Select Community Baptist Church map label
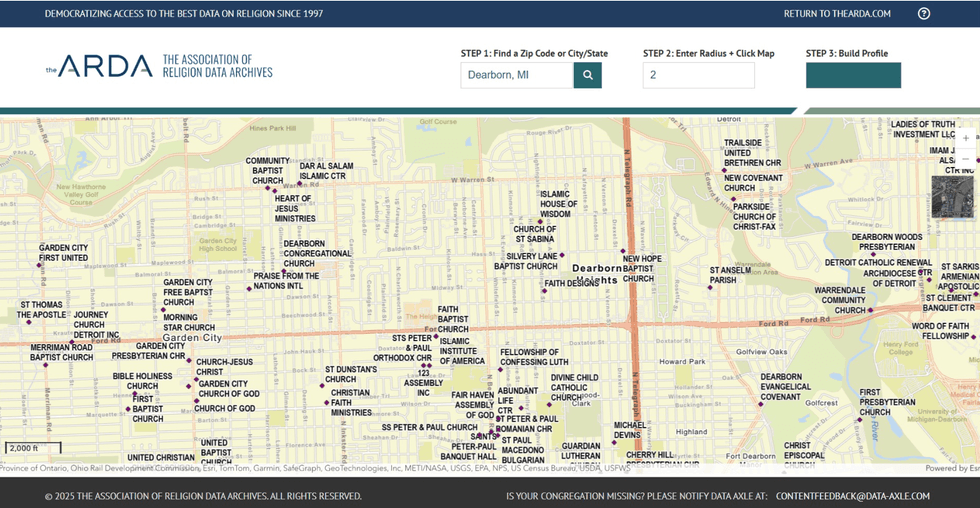 [x=268, y=171]
